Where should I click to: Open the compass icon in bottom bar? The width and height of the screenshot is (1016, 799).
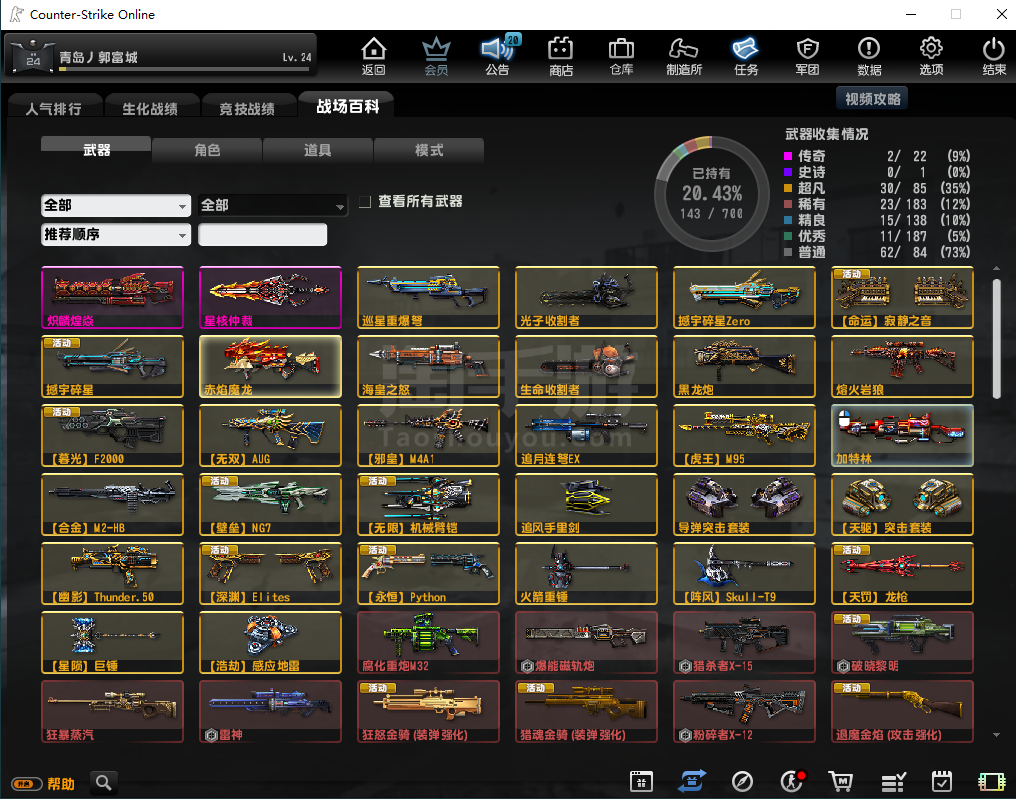(742, 782)
